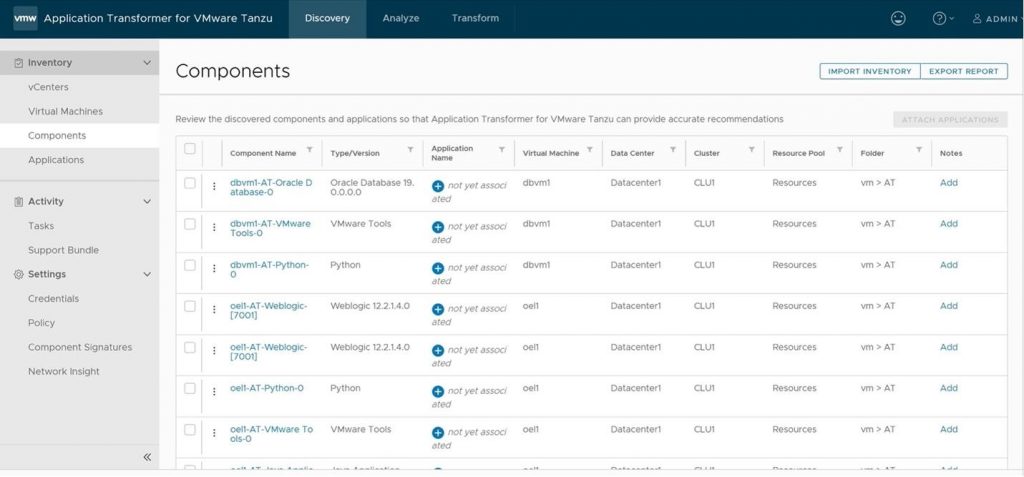Viewport: 1024px width, 477px height.
Task: Click the feedback smiley face icon
Action: pyautogui.click(x=899, y=18)
